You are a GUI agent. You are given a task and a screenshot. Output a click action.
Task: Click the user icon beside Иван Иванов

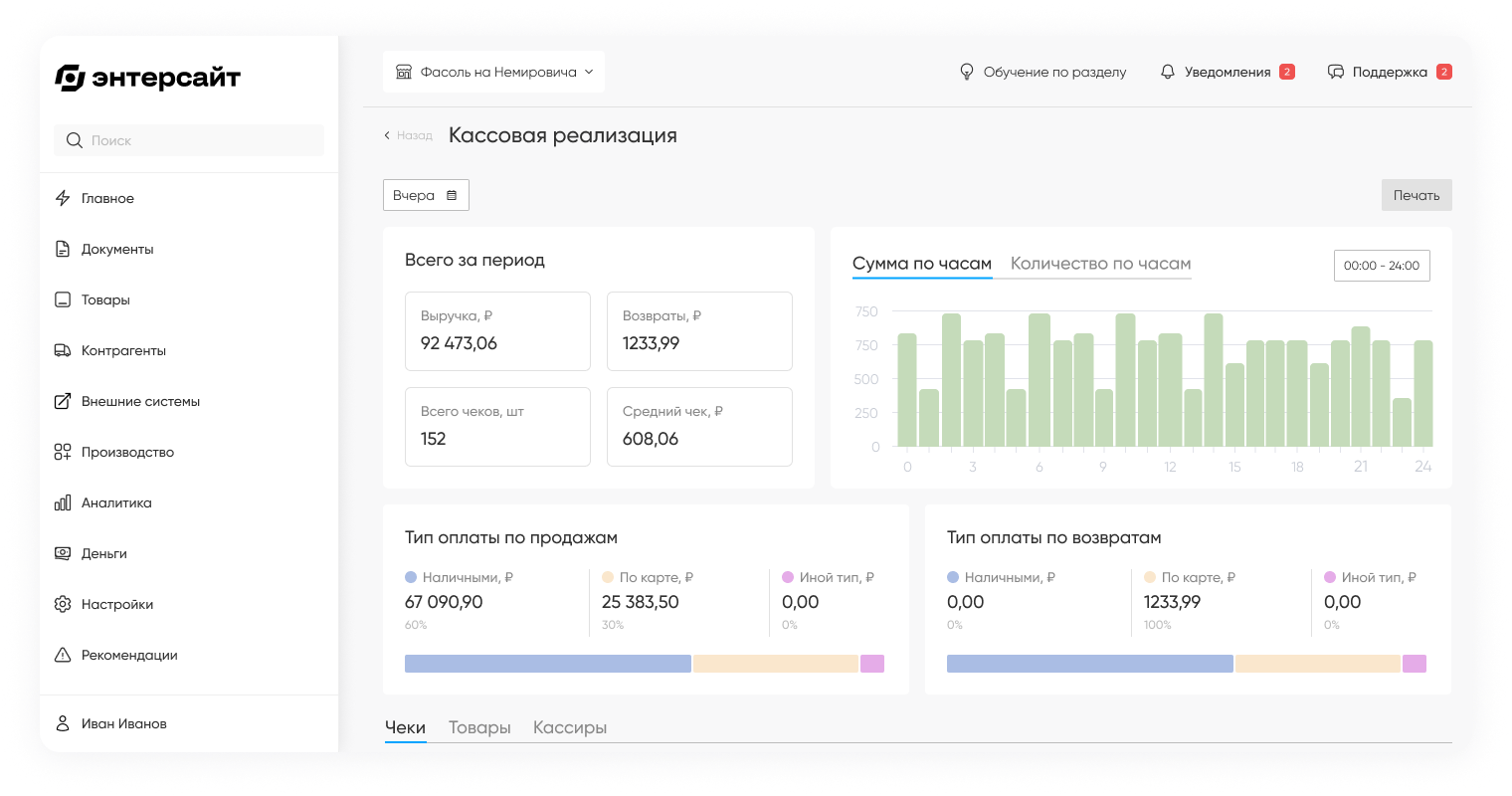[x=63, y=723]
